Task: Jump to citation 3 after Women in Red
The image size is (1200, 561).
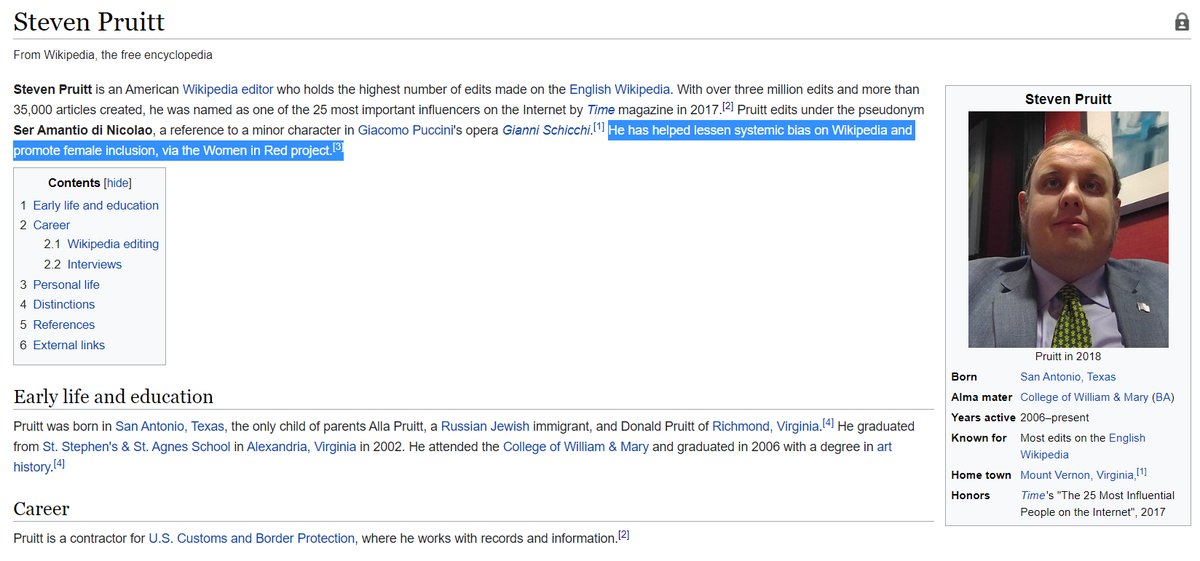Action: coord(337,147)
